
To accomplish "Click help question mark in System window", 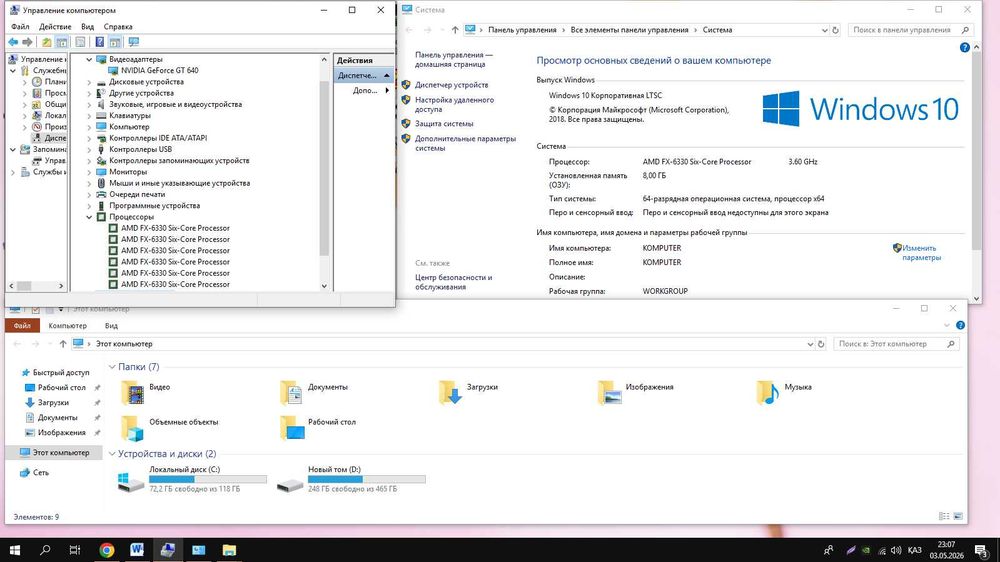I will click(964, 47).
